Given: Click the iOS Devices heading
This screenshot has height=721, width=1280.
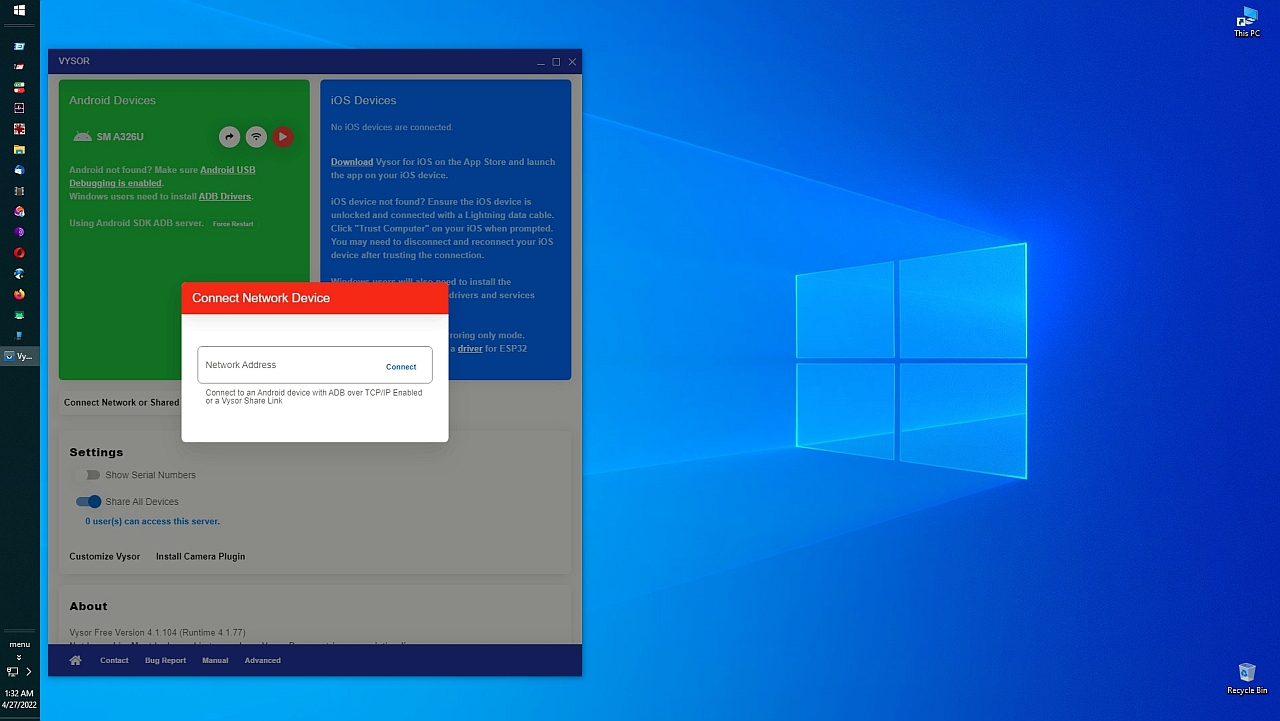Looking at the screenshot, I should 364,101.
